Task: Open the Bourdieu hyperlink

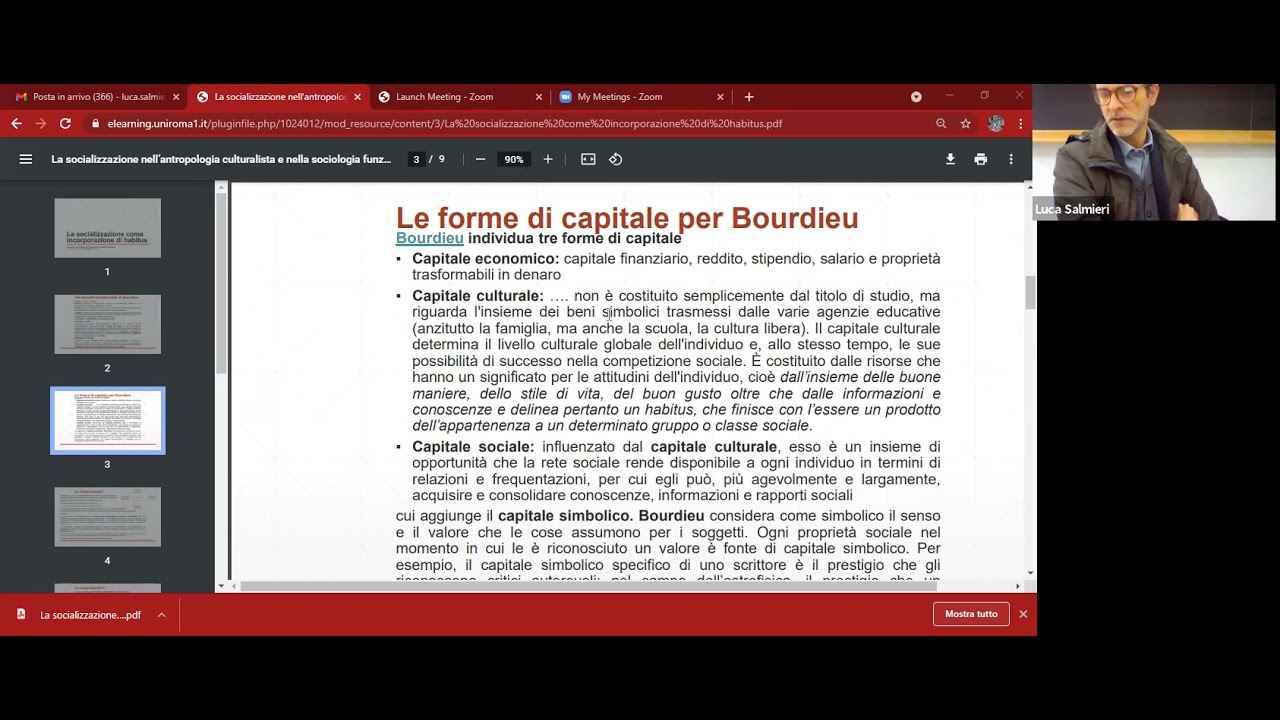Action: [x=430, y=238]
